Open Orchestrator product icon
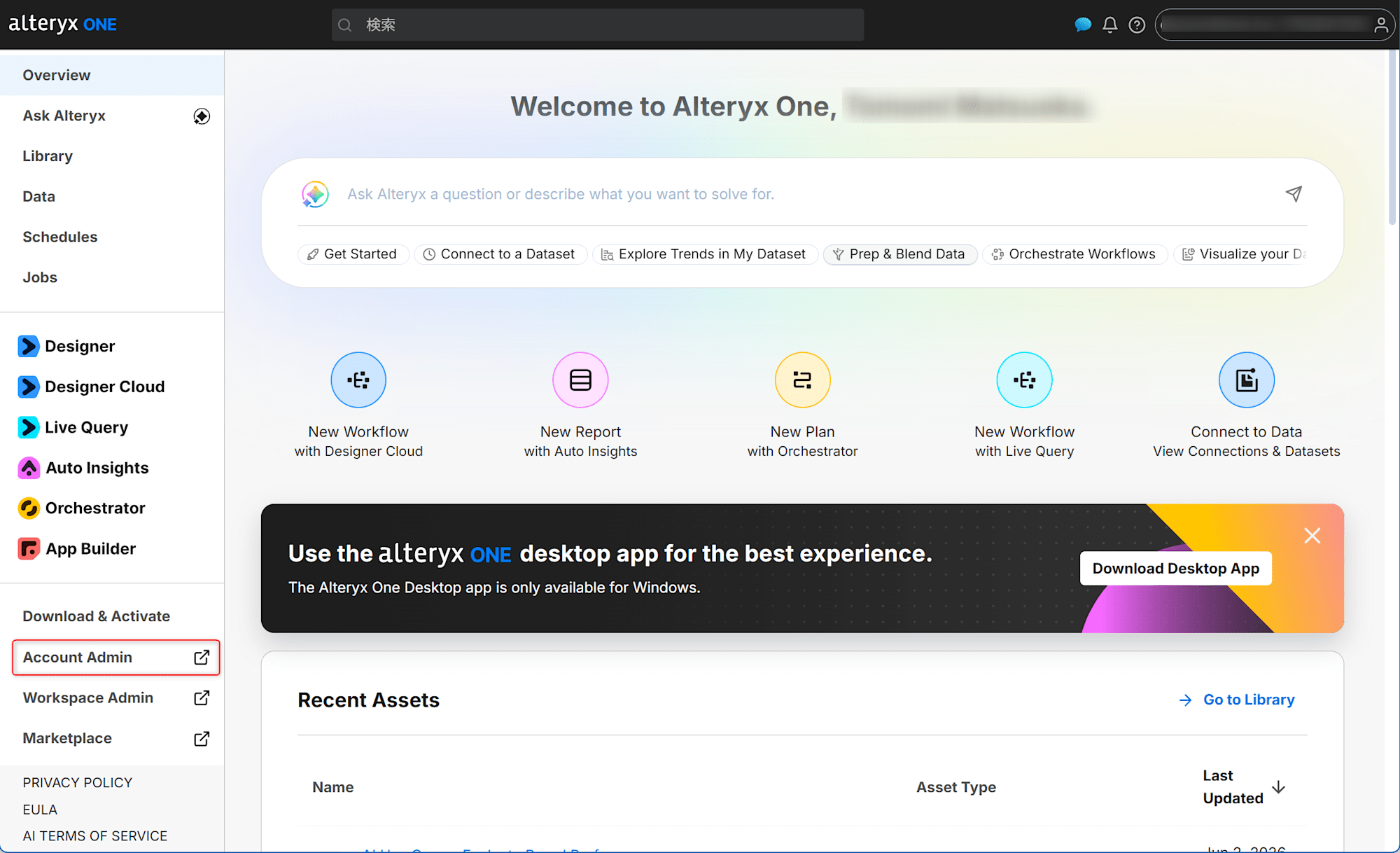 tap(28, 508)
